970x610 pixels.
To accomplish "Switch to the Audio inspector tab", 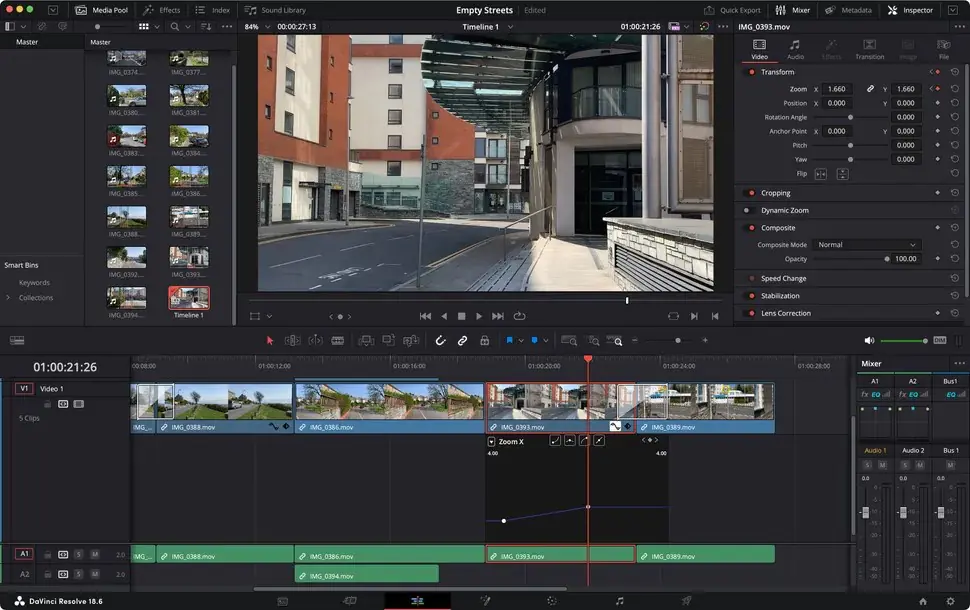I will coord(795,49).
